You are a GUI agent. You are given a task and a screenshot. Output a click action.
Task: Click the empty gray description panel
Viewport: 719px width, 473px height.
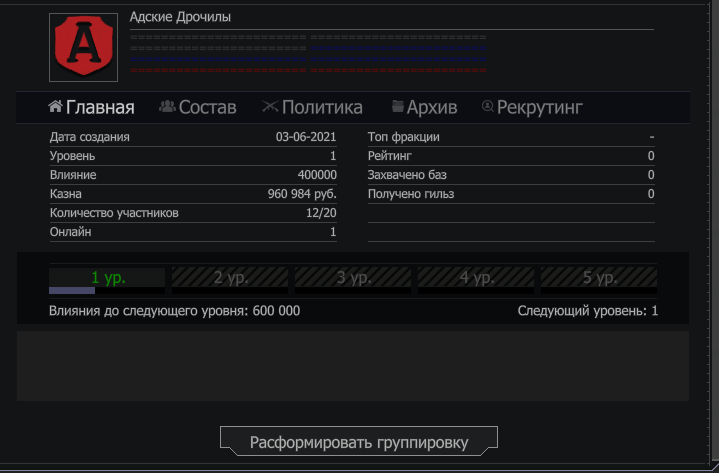point(353,365)
